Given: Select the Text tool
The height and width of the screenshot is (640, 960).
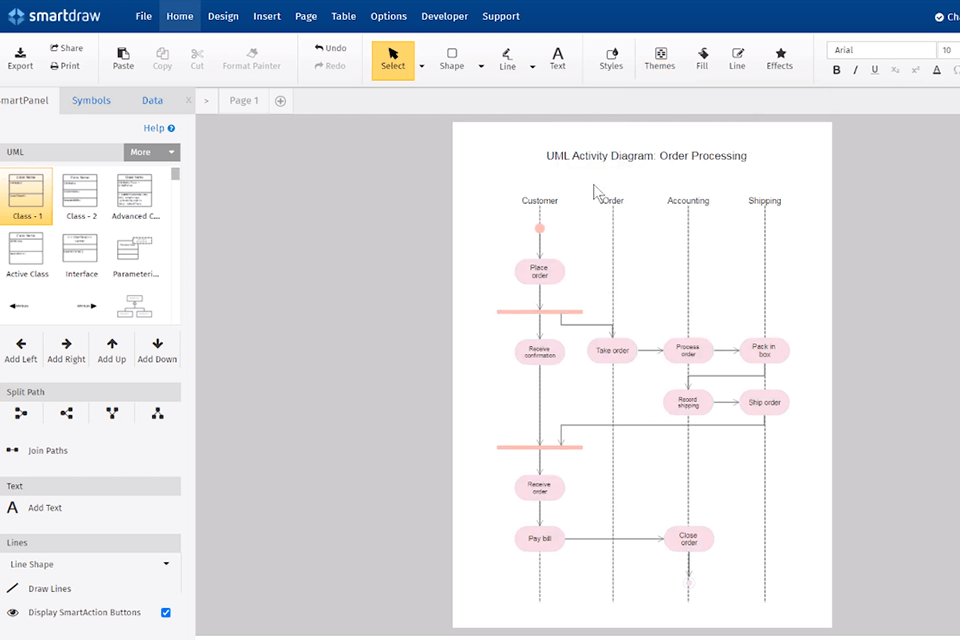Looking at the screenshot, I should 557,58.
